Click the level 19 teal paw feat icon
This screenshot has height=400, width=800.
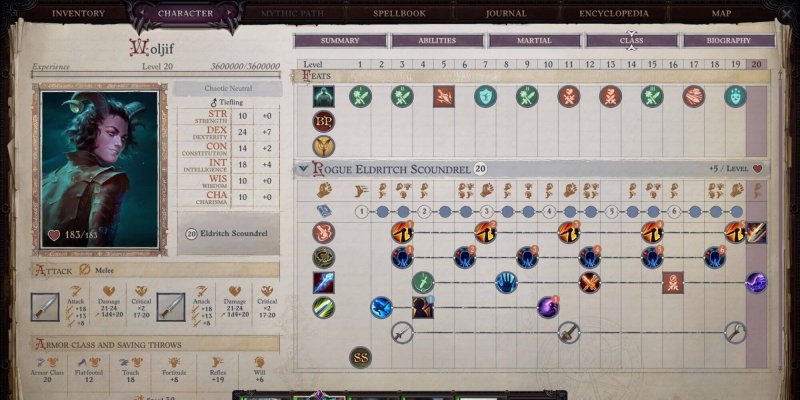(735, 96)
